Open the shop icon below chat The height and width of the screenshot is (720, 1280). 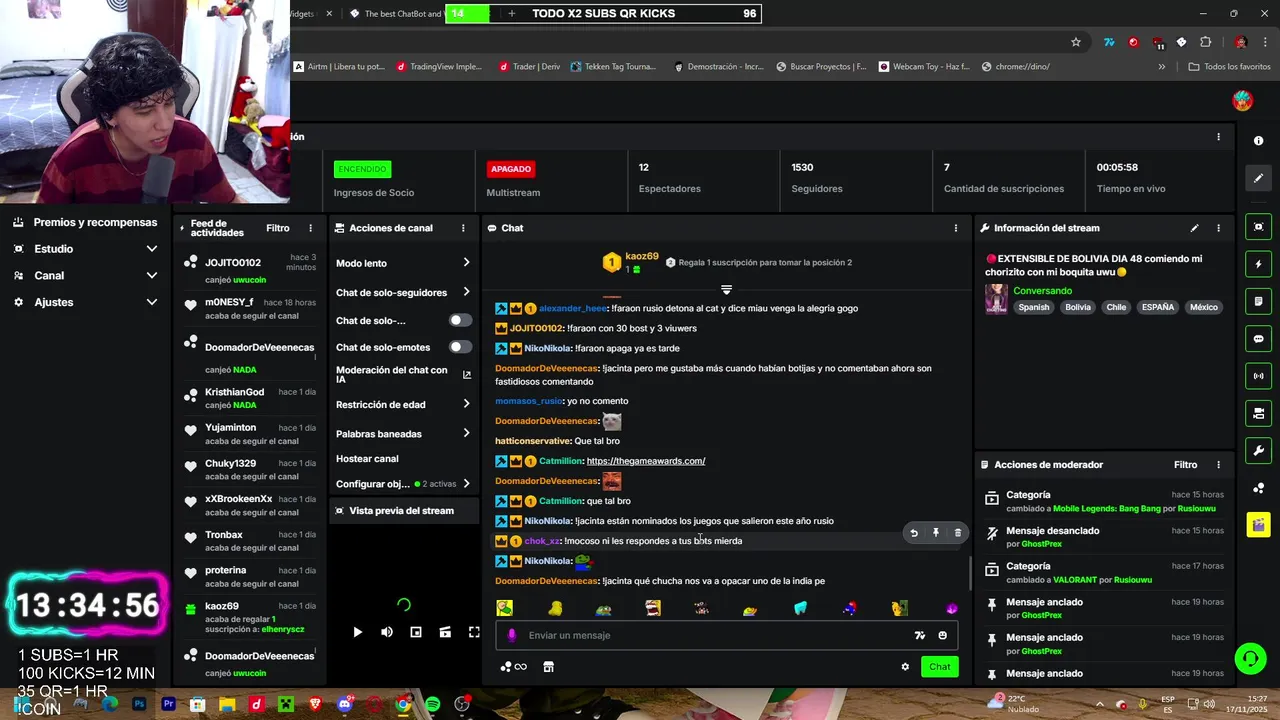[548, 667]
